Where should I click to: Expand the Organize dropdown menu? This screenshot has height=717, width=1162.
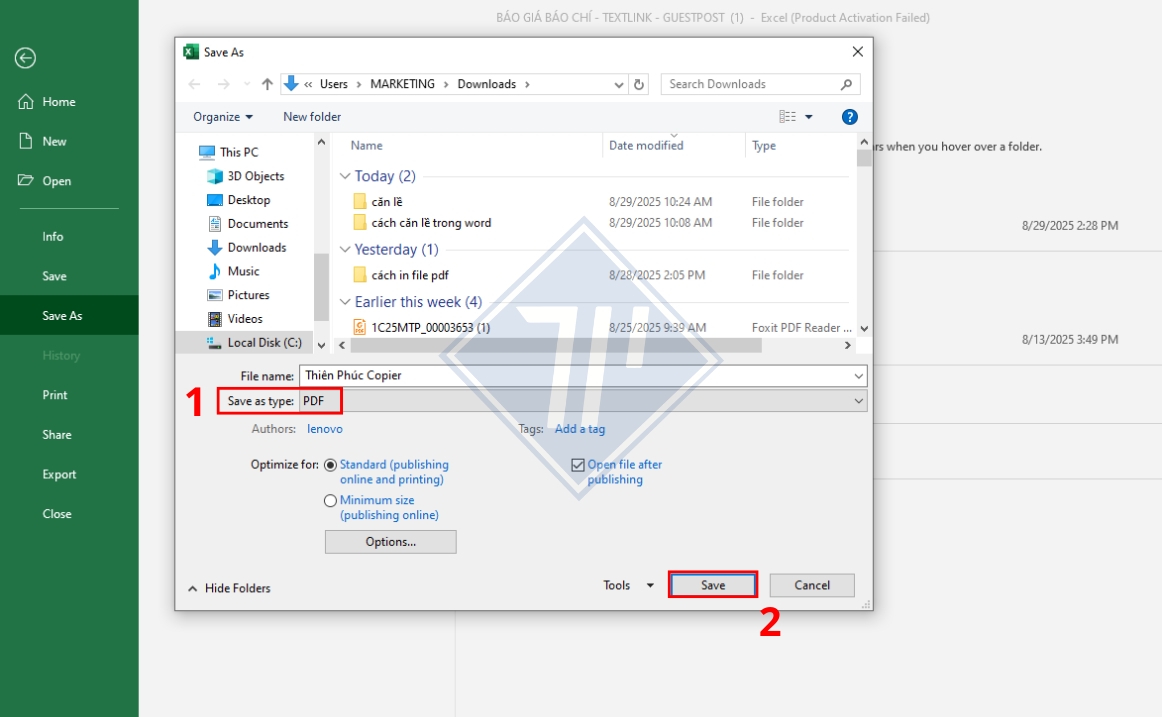coord(223,117)
